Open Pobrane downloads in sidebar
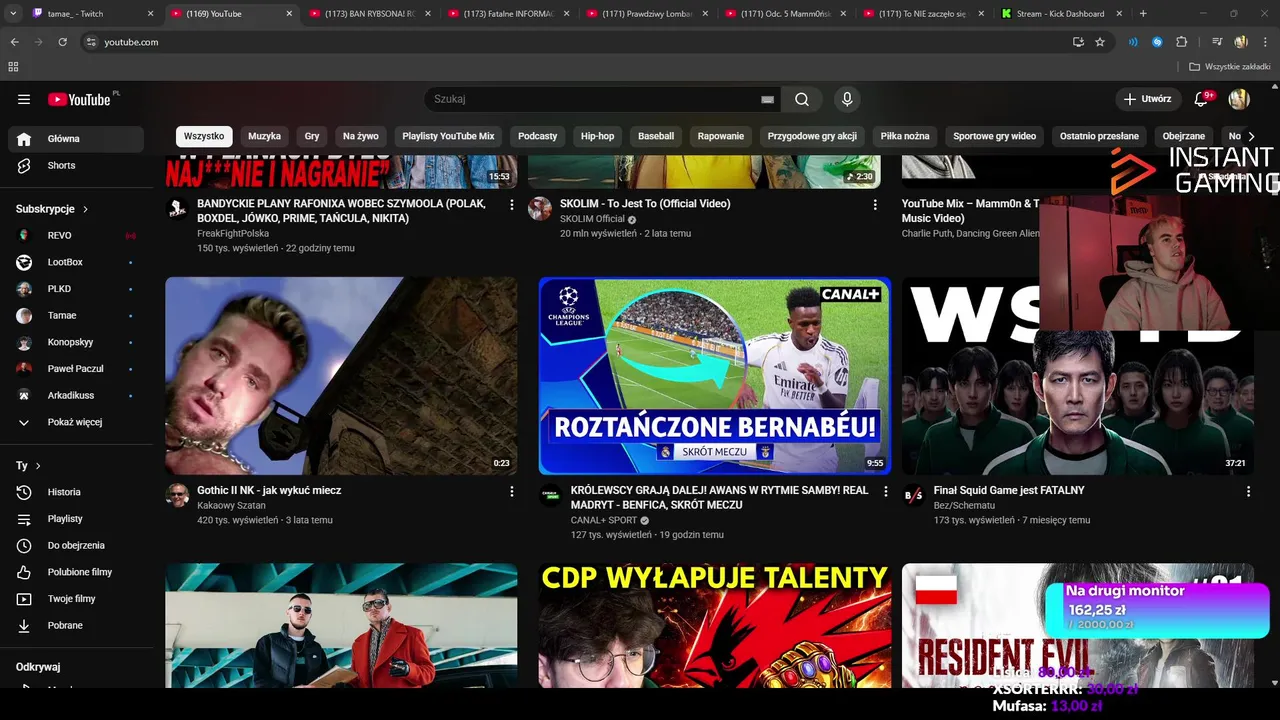Screen dimensions: 1280x720 coord(76,625)
